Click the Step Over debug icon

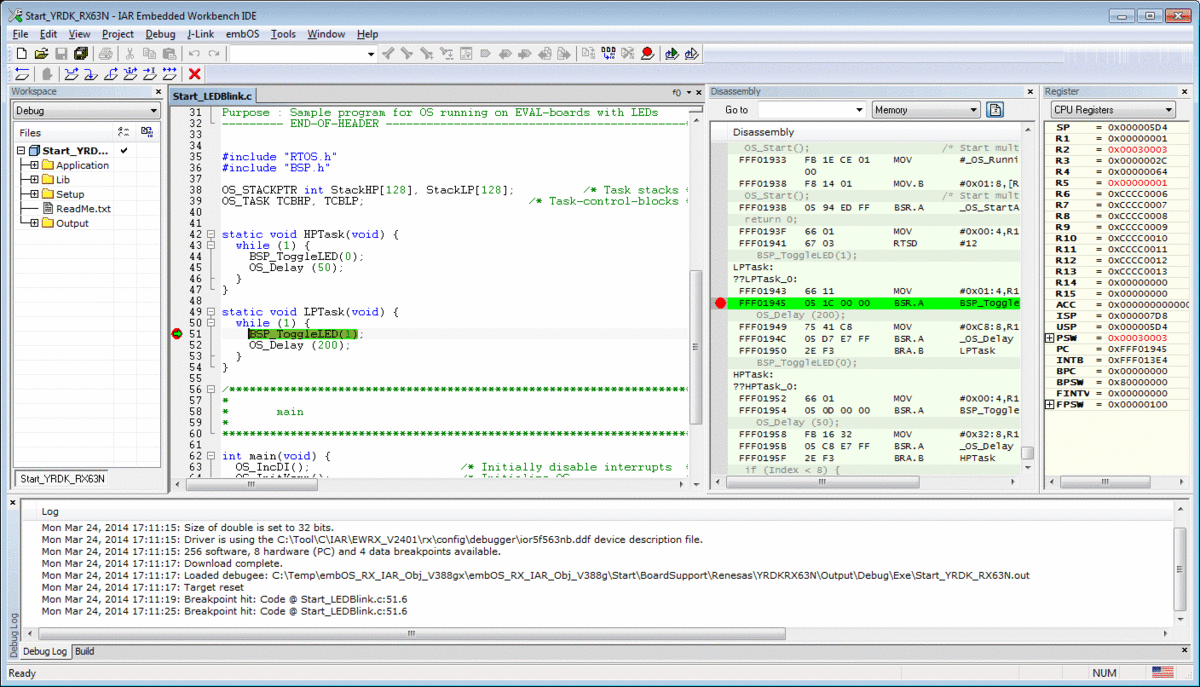coord(71,74)
